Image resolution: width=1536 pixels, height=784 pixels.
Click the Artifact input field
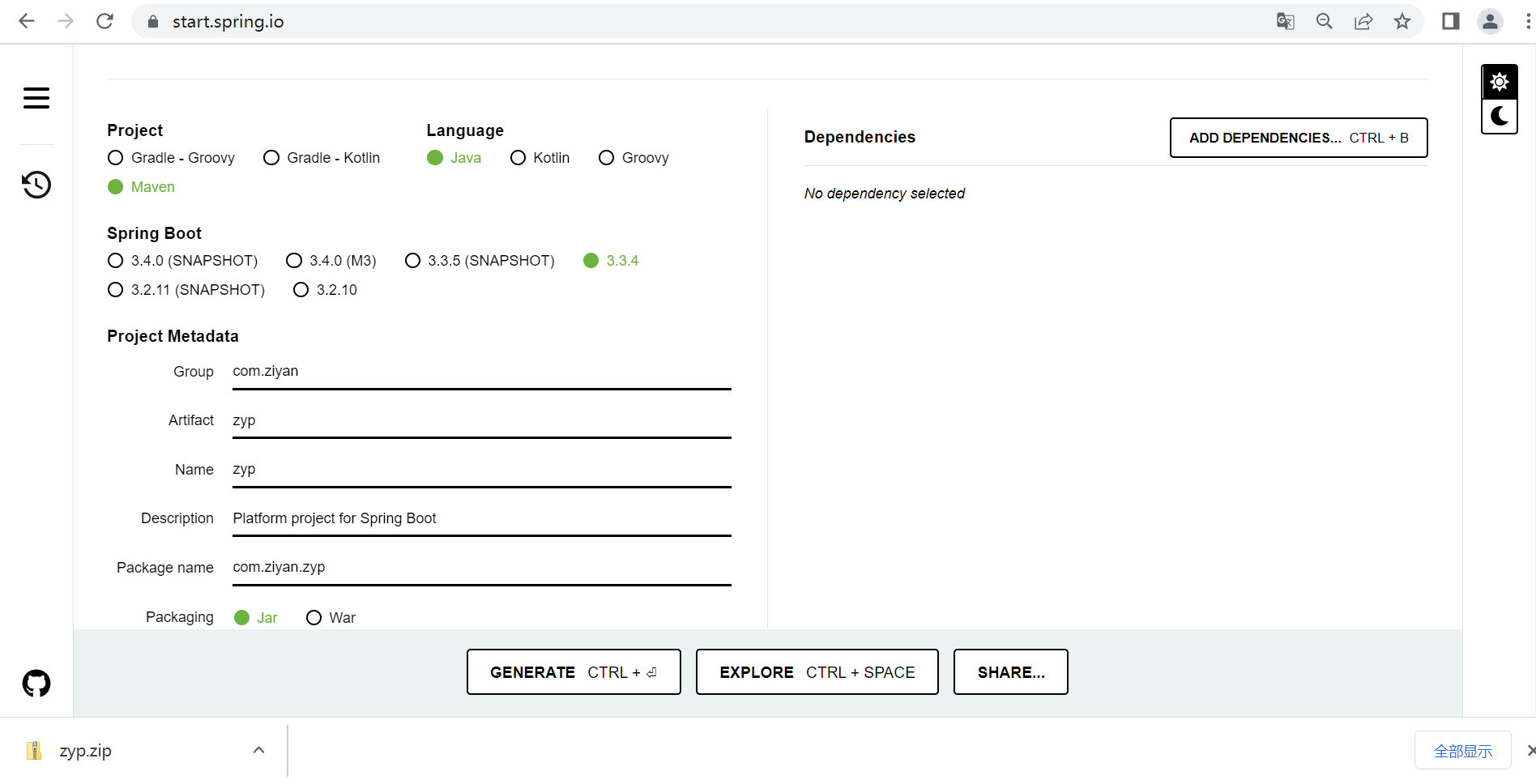tap(482, 420)
